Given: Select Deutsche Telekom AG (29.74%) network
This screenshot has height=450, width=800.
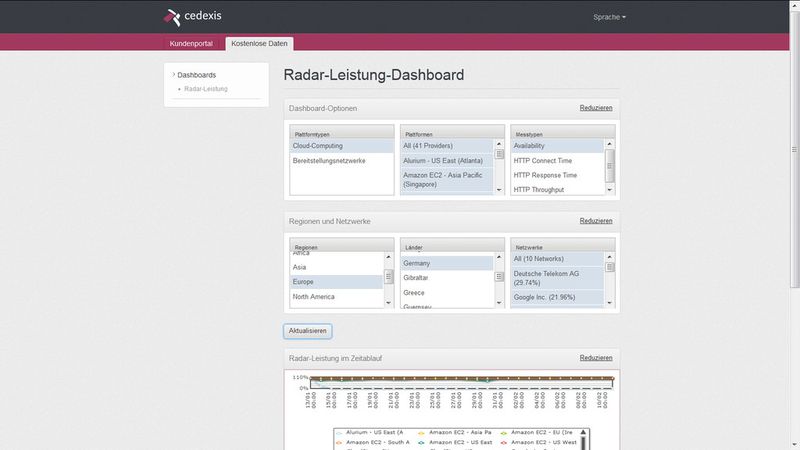Looking at the screenshot, I should click(x=558, y=278).
